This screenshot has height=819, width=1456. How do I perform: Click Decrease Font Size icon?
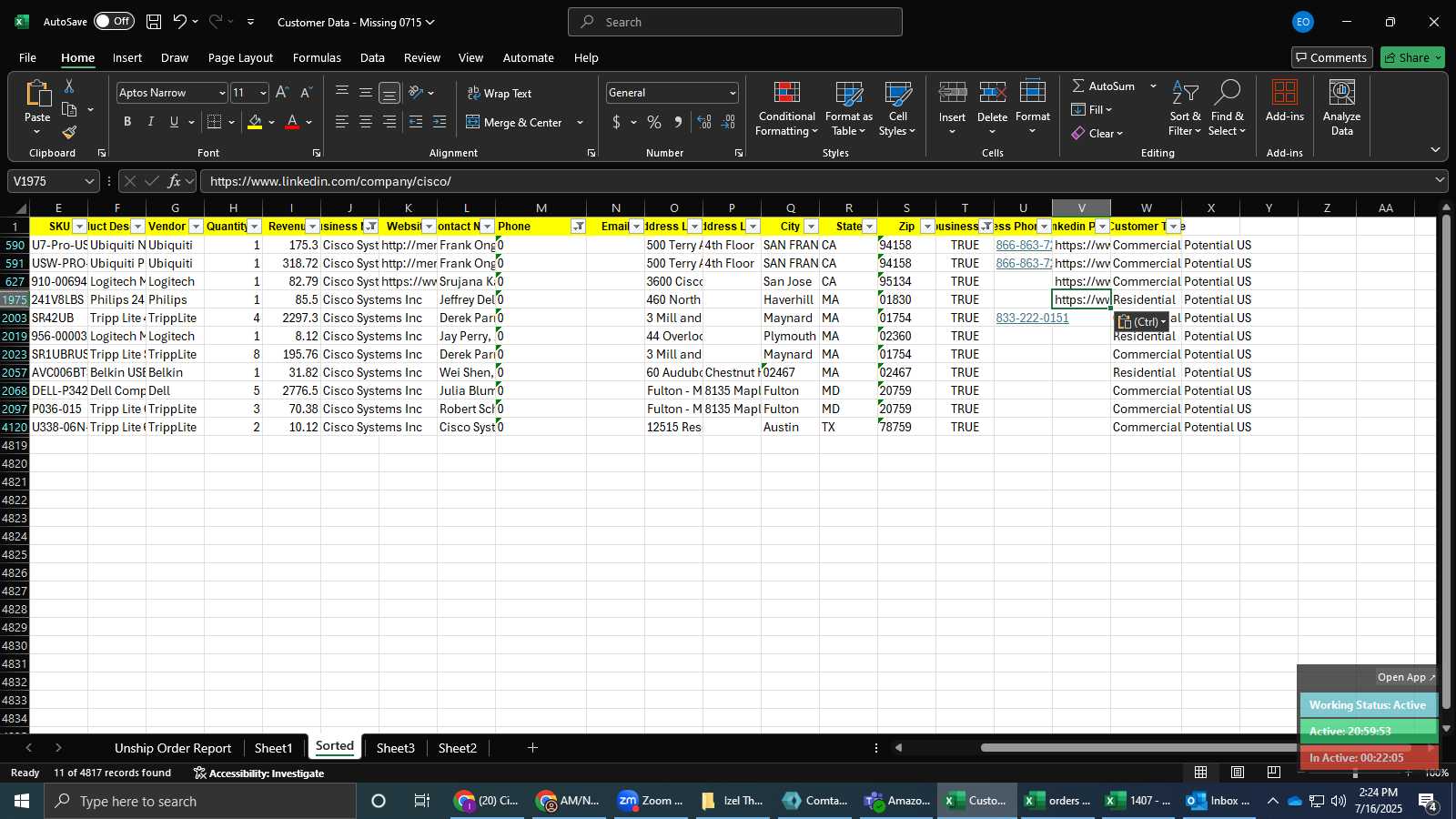pyautogui.click(x=306, y=92)
